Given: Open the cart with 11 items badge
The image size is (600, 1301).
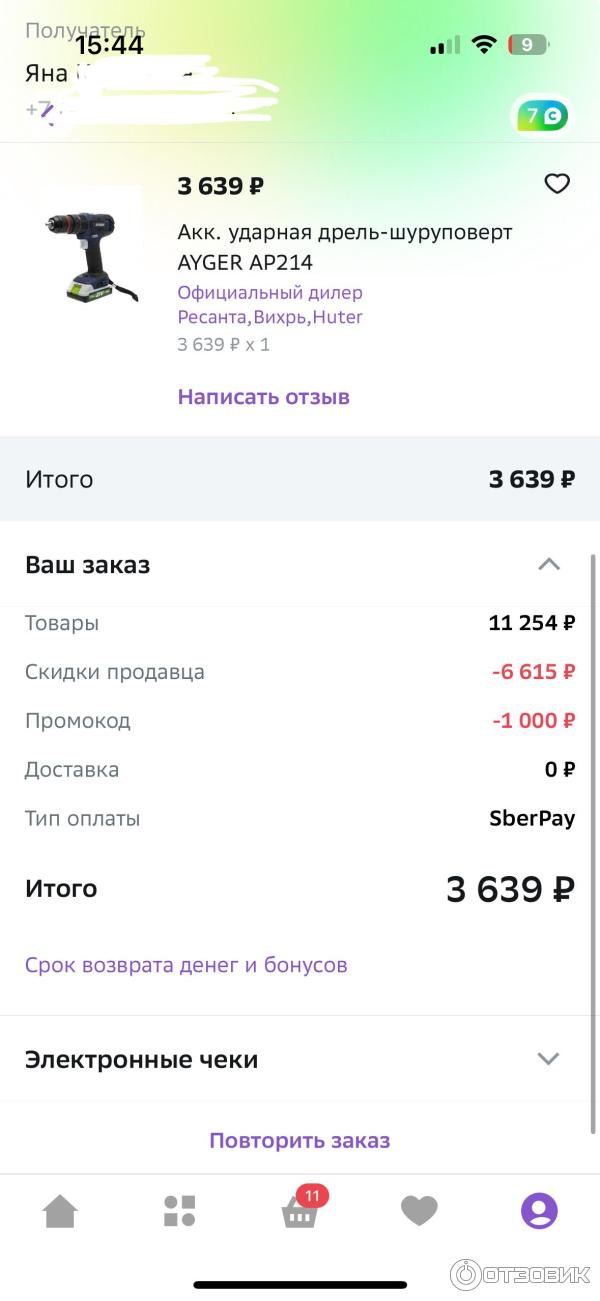Looking at the screenshot, I should (299, 1213).
